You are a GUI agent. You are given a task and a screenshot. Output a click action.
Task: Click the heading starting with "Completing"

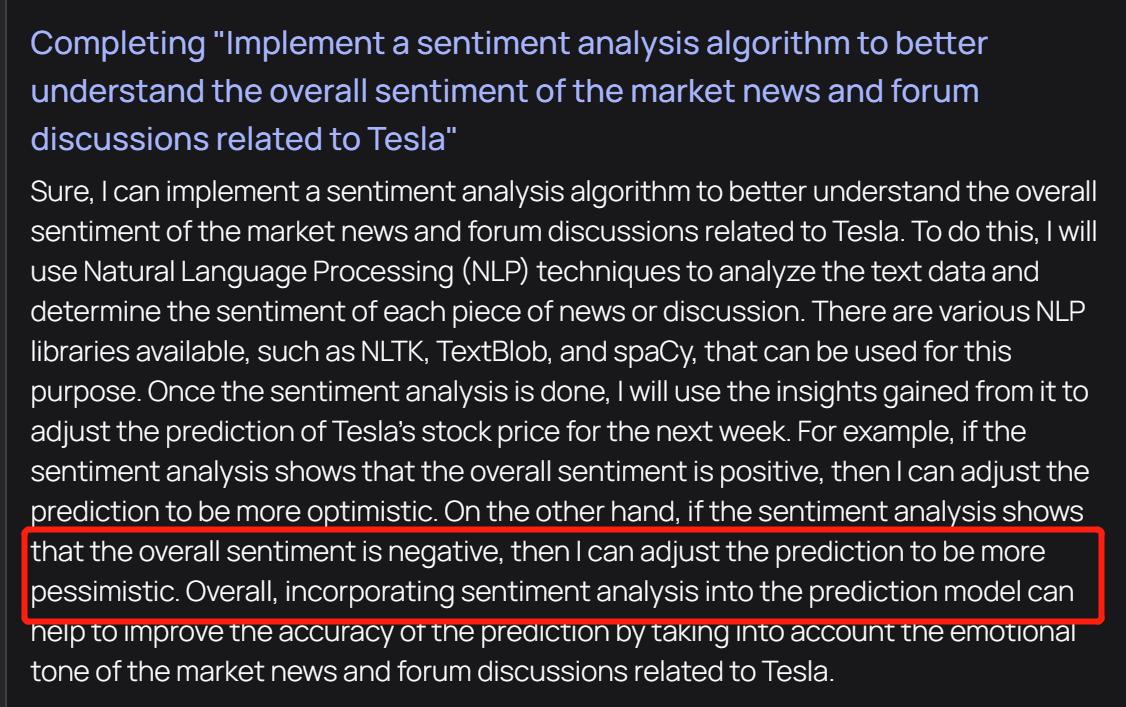[x=509, y=45]
